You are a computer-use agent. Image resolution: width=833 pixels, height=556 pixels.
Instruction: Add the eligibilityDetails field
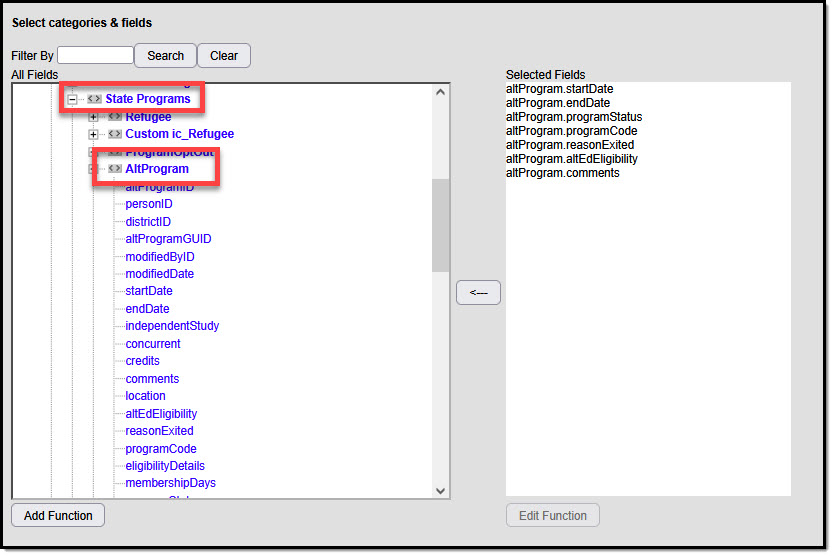pos(165,466)
